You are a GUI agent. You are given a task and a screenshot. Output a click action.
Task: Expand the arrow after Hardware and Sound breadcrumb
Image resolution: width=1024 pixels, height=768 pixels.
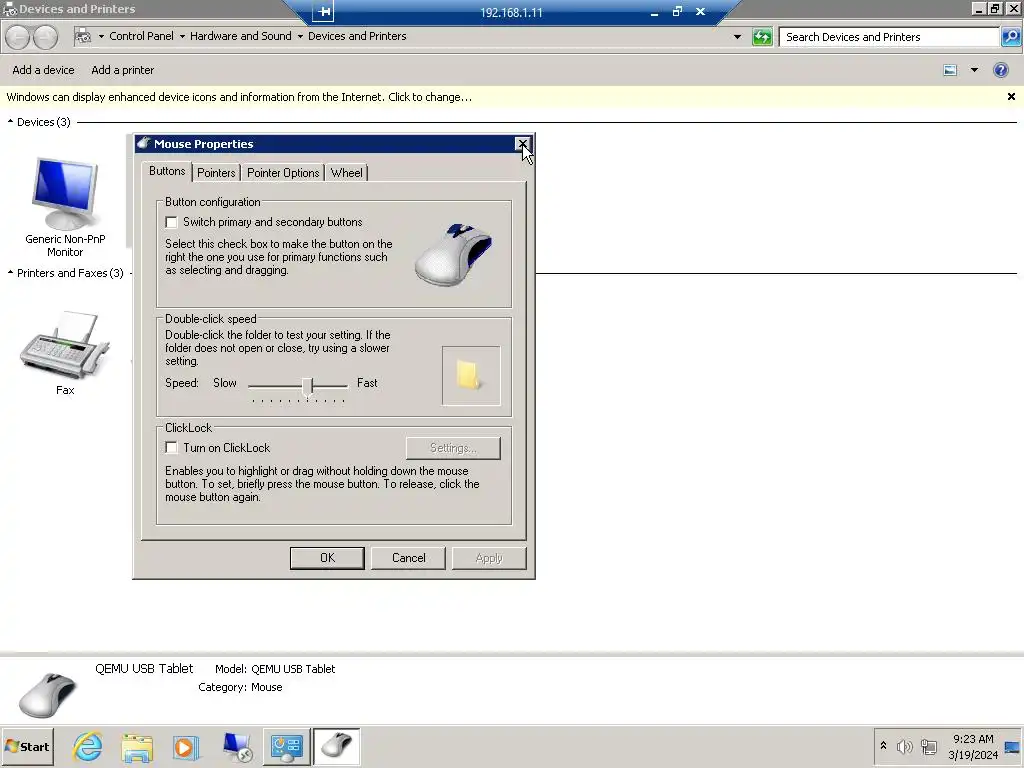point(300,37)
